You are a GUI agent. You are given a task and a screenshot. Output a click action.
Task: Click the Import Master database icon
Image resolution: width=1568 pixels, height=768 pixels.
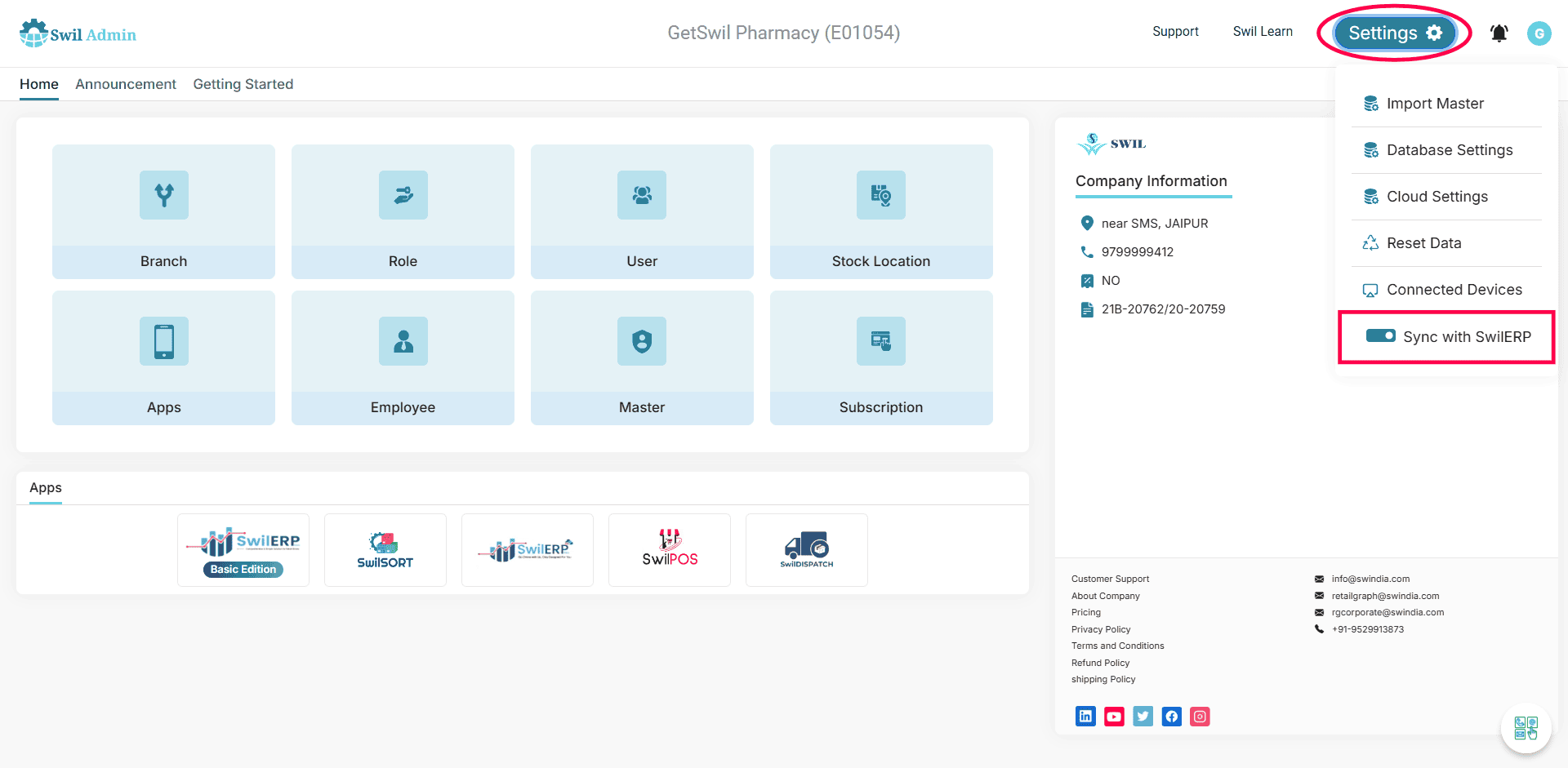tap(1371, 104)
